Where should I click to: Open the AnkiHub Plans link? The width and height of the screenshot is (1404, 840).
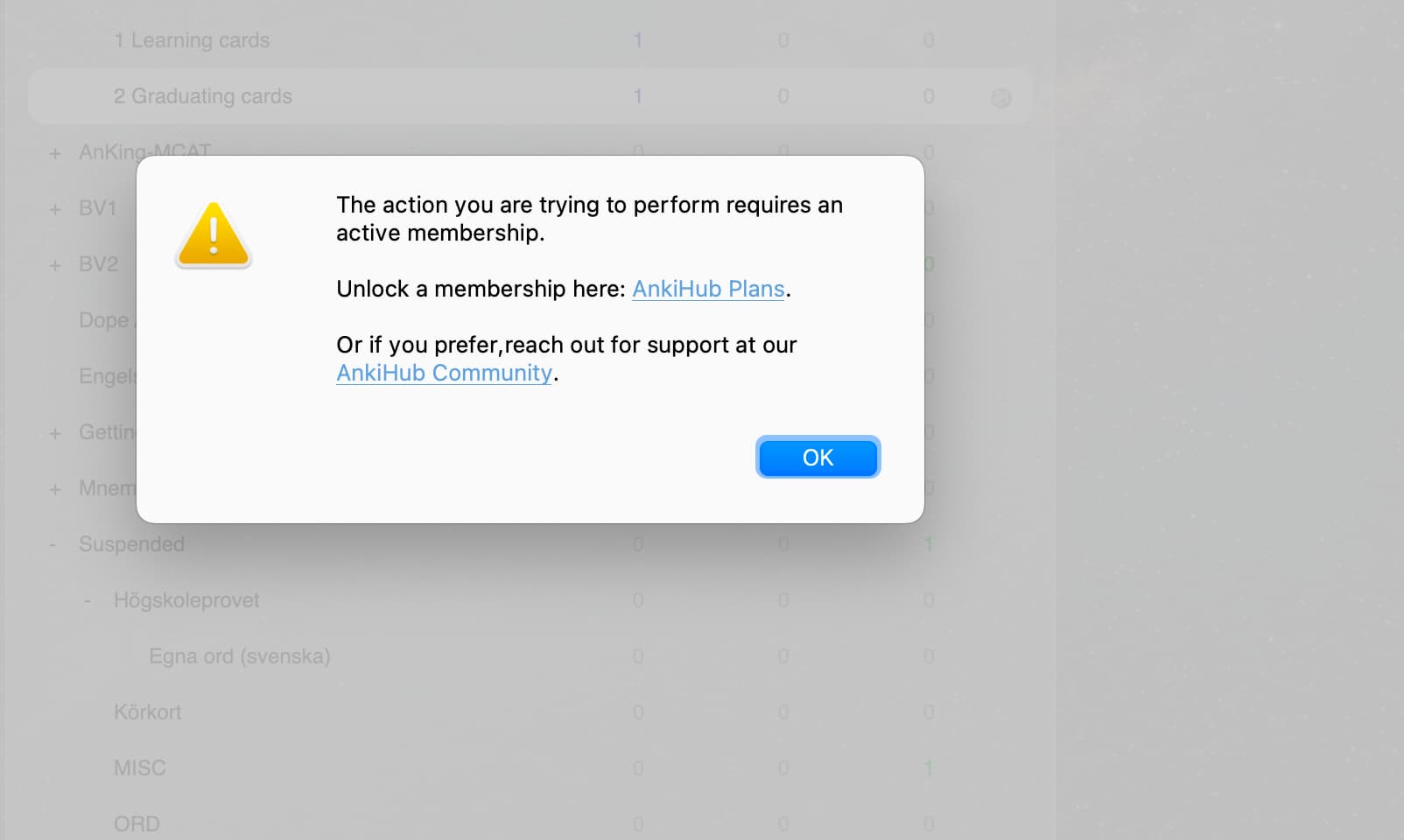(708, 289)
